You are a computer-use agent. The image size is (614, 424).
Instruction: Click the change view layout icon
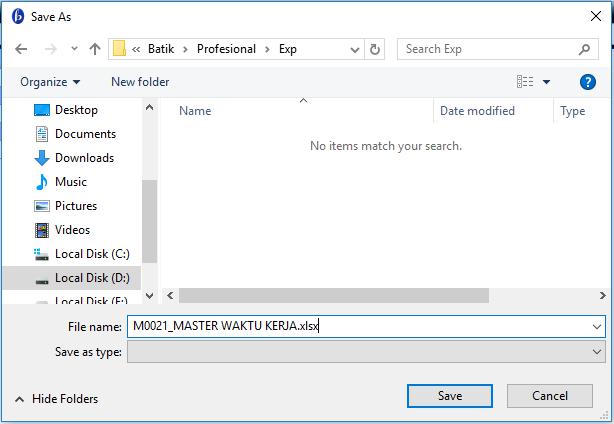tap(525, 82)
